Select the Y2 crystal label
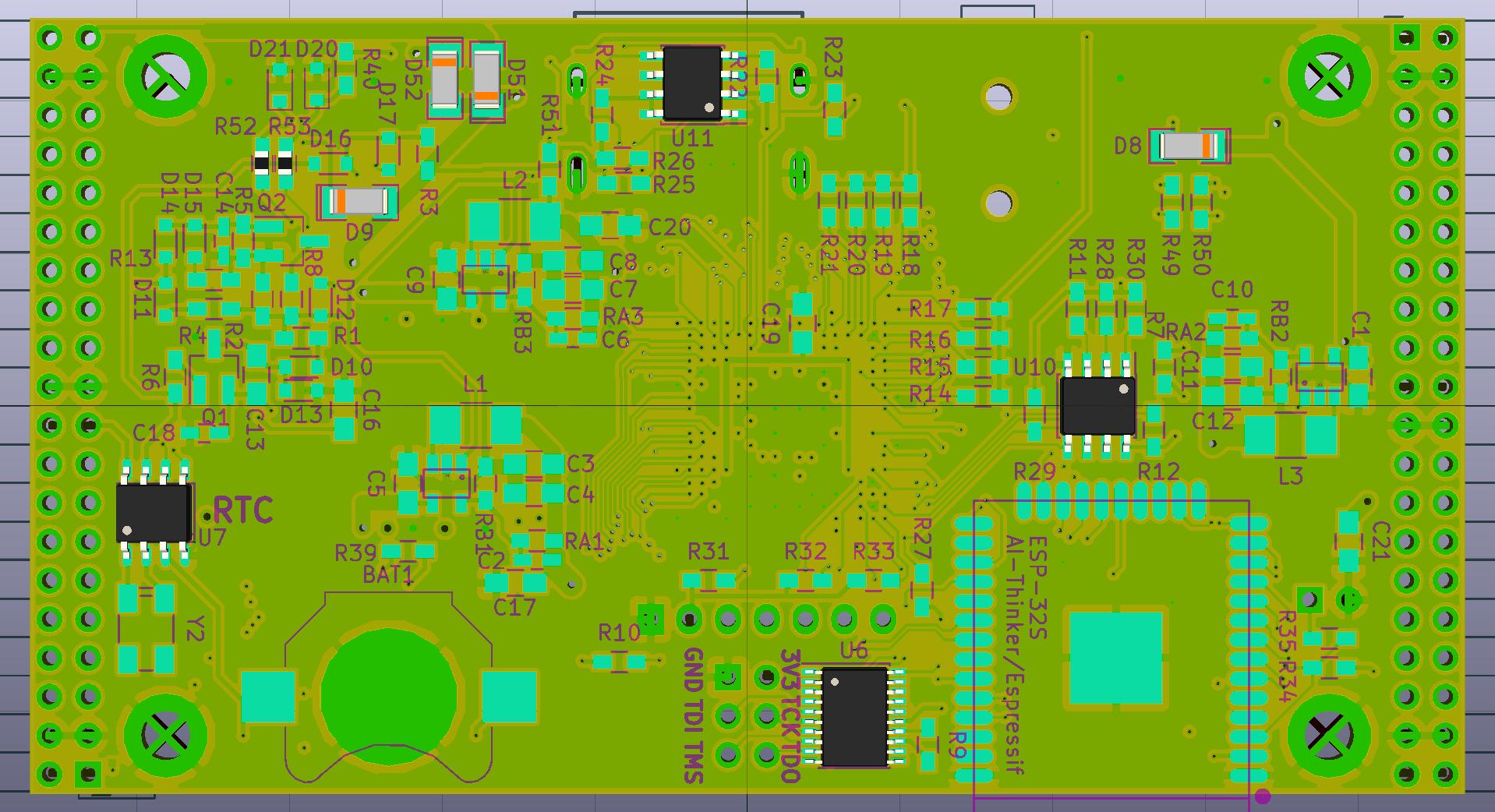 click(196, 630)
